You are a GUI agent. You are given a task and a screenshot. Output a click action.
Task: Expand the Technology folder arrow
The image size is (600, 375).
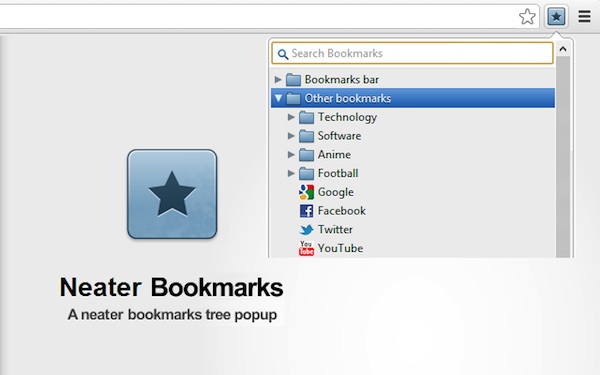point(291,117)
